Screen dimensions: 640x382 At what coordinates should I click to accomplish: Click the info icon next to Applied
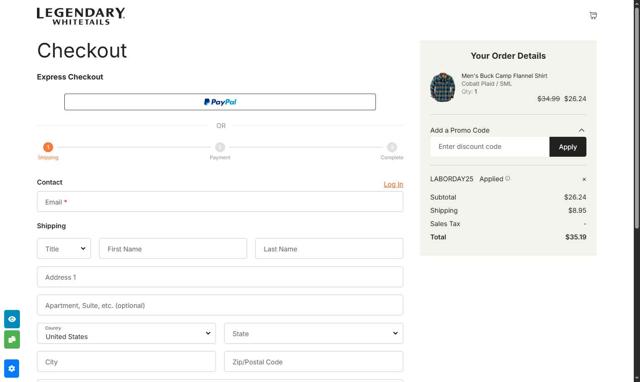pos(507,178)
